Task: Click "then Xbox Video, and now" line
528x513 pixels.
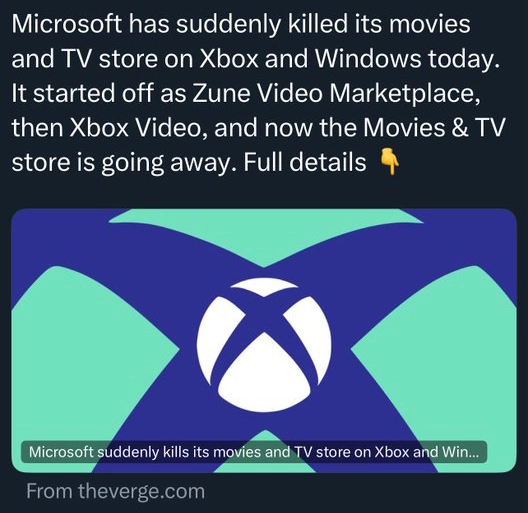Action: 163,127
